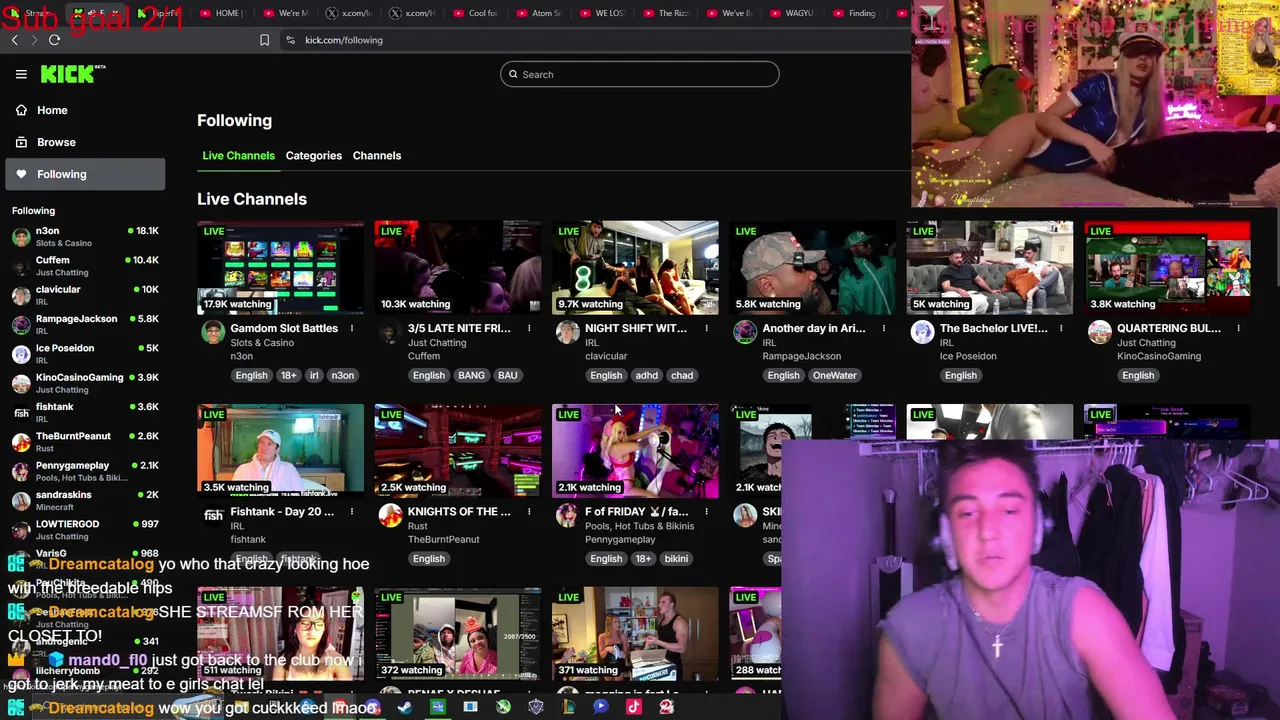Click RampageJackson avatar in the sidebar list

pos(21,325)
